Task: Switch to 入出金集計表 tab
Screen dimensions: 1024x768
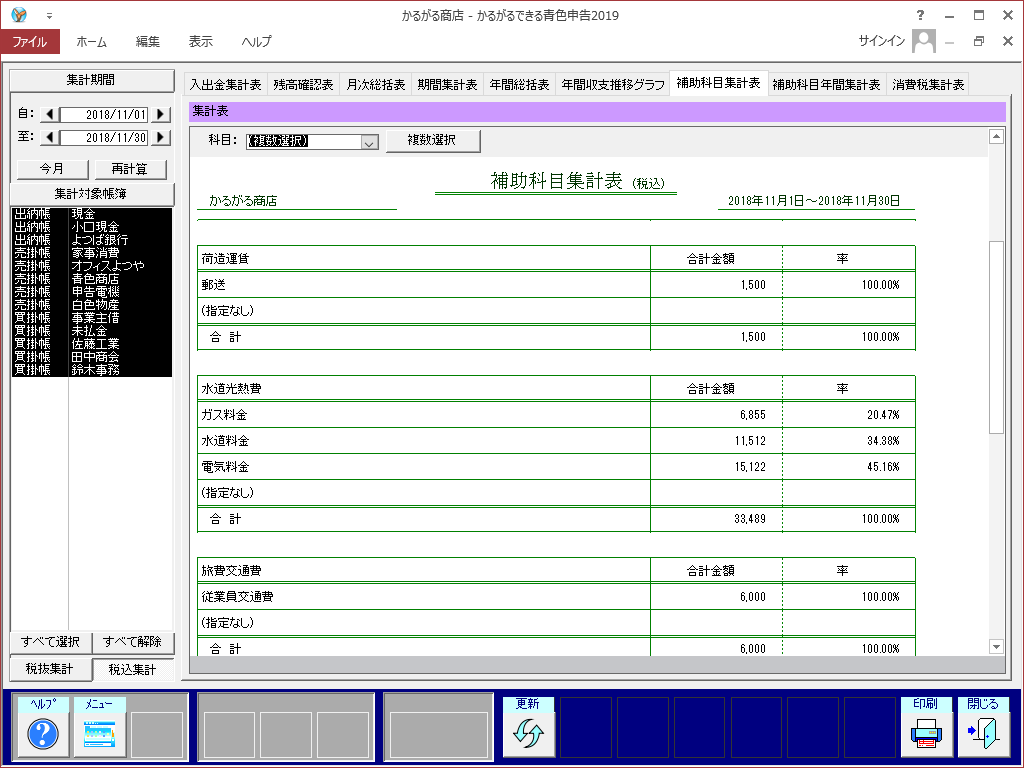Action: (x=225, y=84)
